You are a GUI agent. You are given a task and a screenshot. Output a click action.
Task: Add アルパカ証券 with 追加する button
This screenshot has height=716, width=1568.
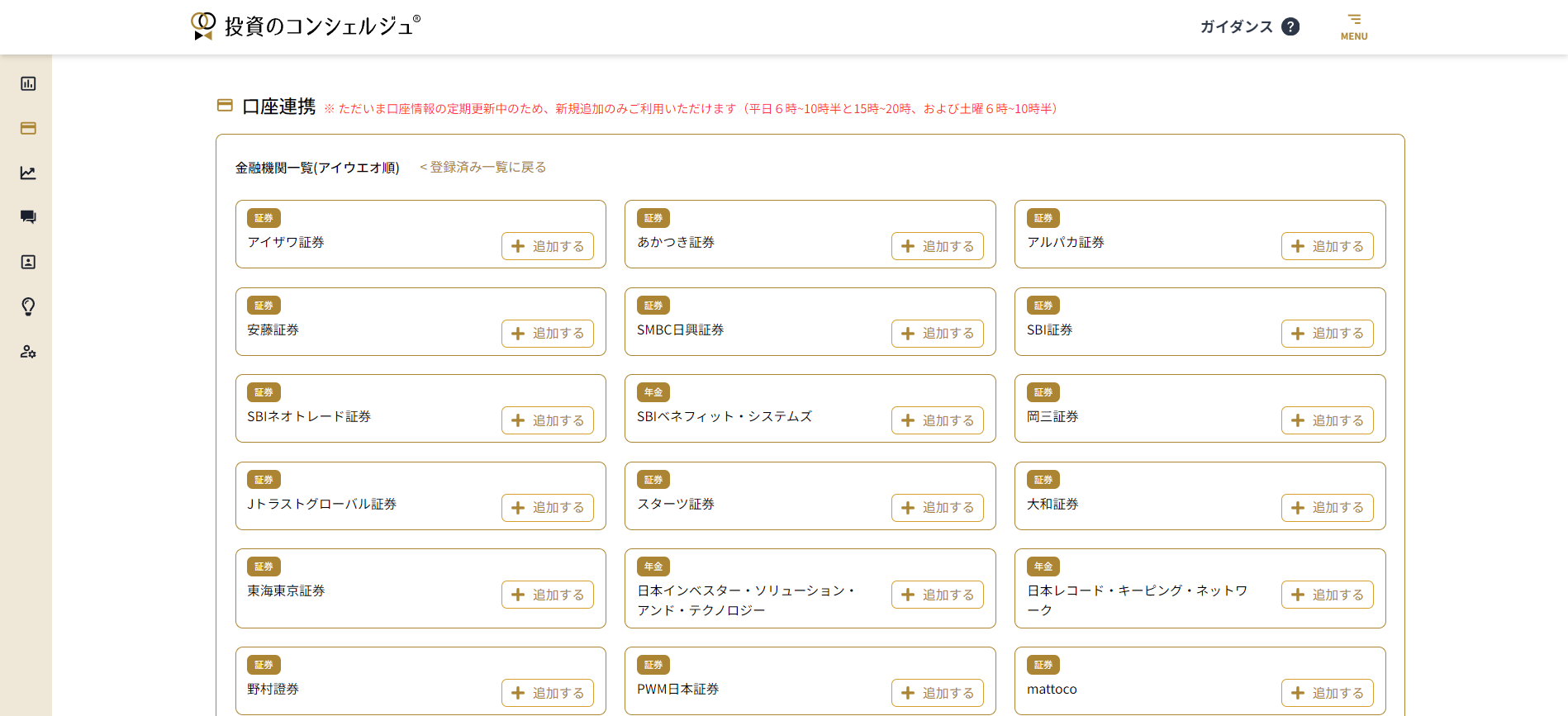pos(1328,246)
